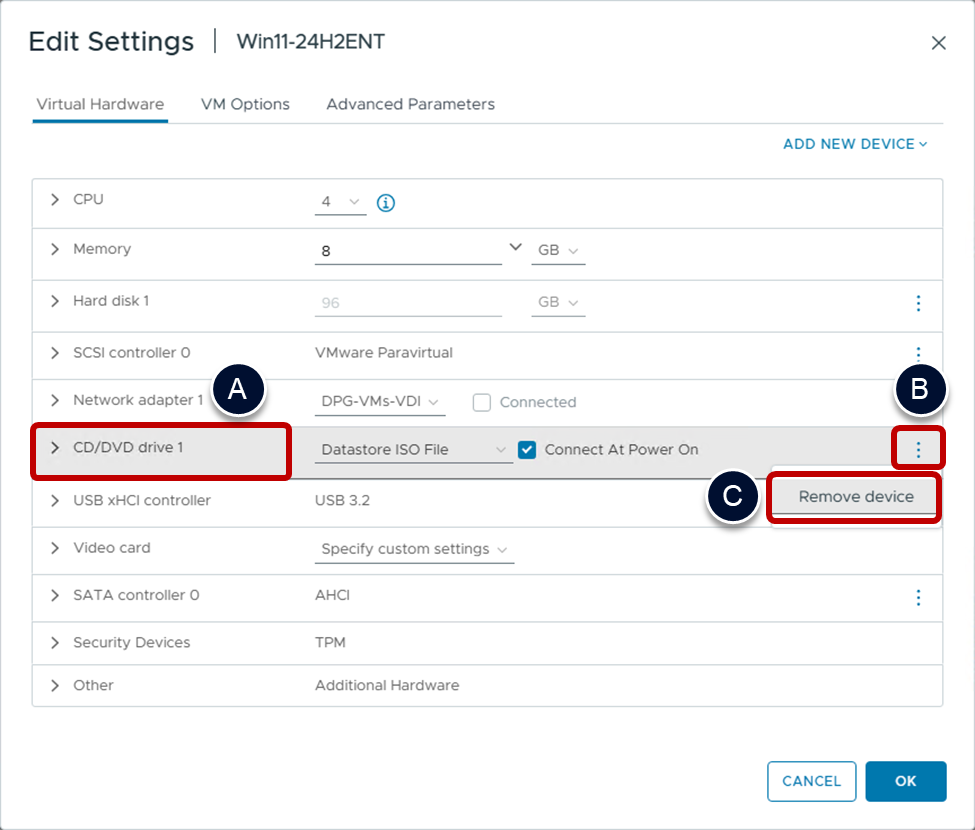
Task: Uncheck Connect At Power On
Action: click(527, 450)
